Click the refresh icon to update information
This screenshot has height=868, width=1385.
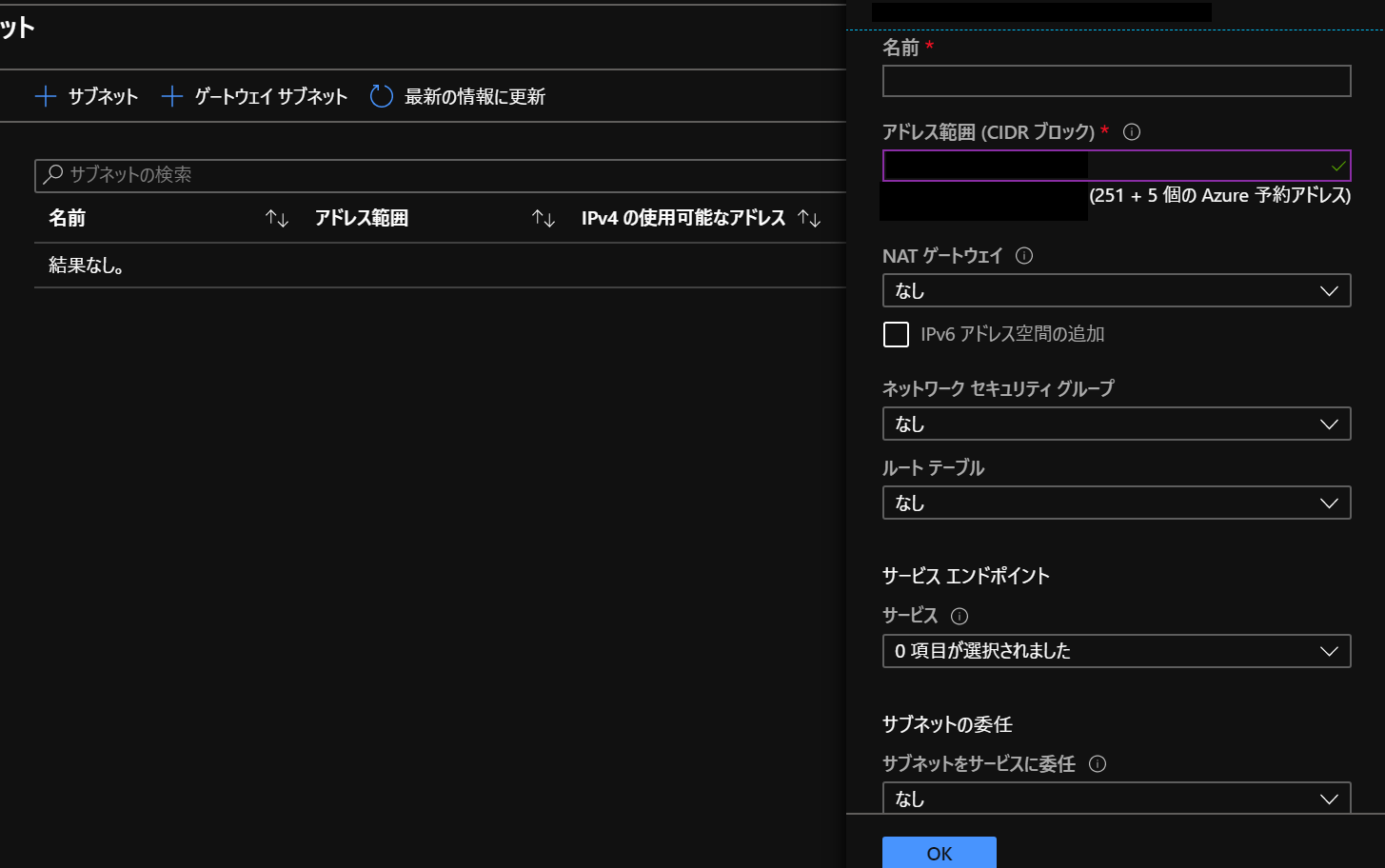tap(382, 96)
